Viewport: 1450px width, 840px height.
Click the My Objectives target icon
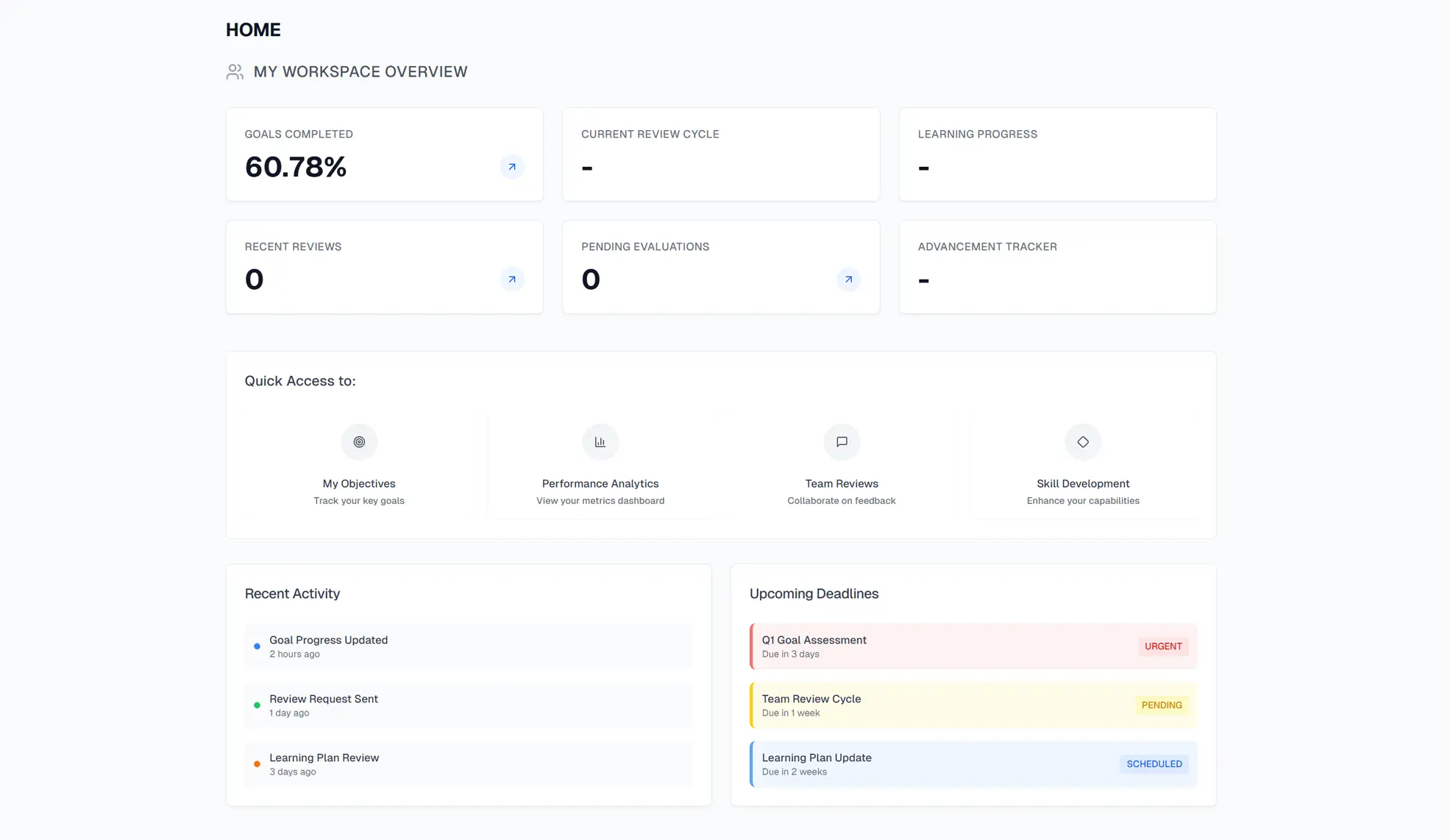click(359, 442)
